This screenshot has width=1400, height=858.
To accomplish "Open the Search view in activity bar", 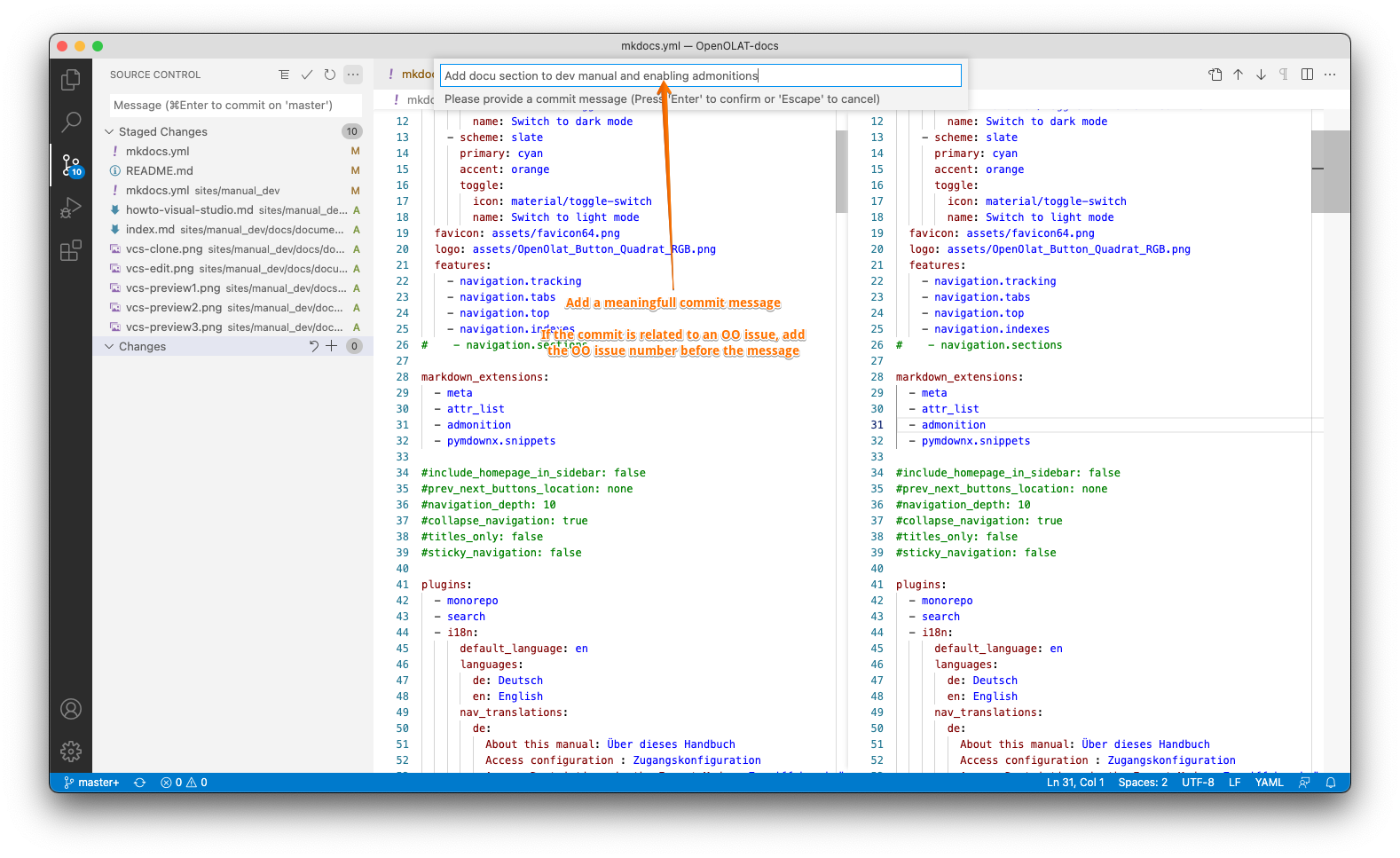I will click(71, 122).
